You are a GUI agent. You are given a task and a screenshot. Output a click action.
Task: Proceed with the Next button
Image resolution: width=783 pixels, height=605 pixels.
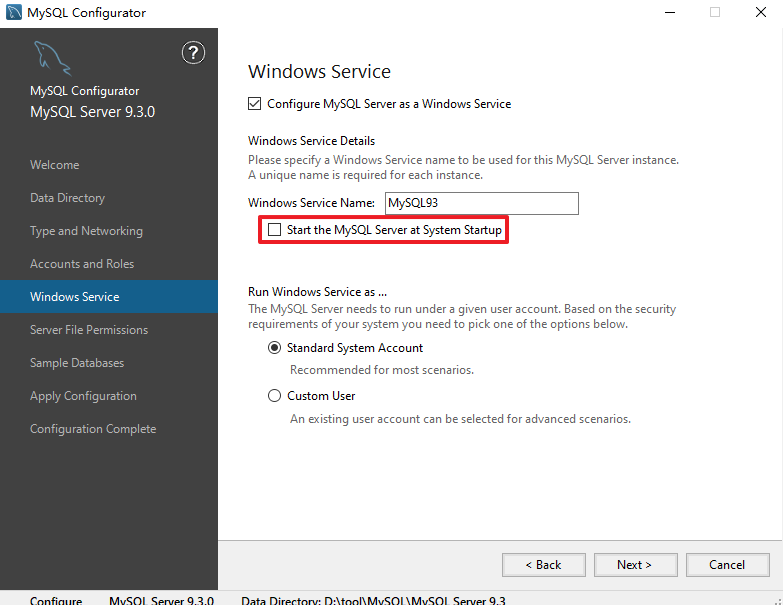click(x=636, y=565)
